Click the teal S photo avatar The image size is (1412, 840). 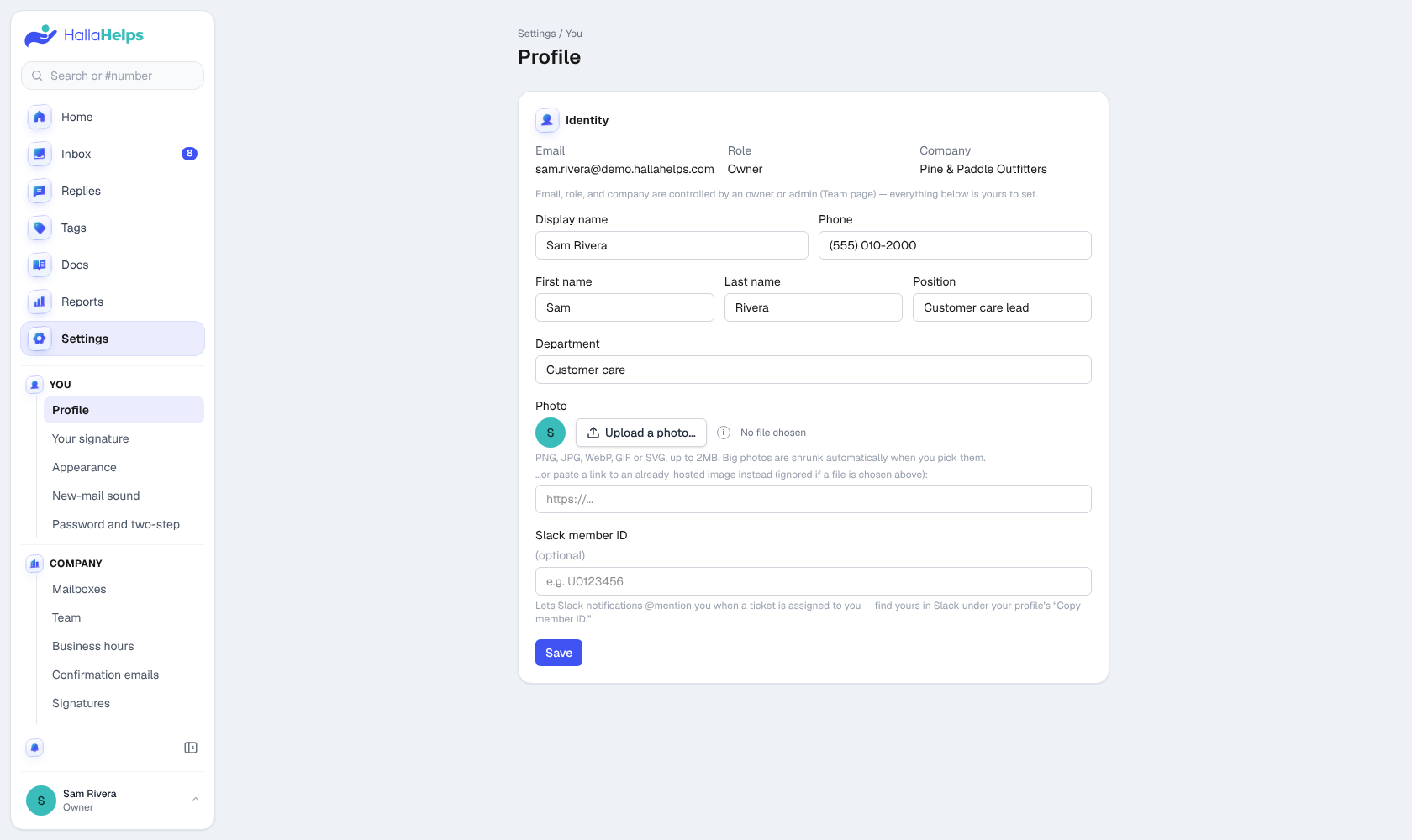click(551, 433)
